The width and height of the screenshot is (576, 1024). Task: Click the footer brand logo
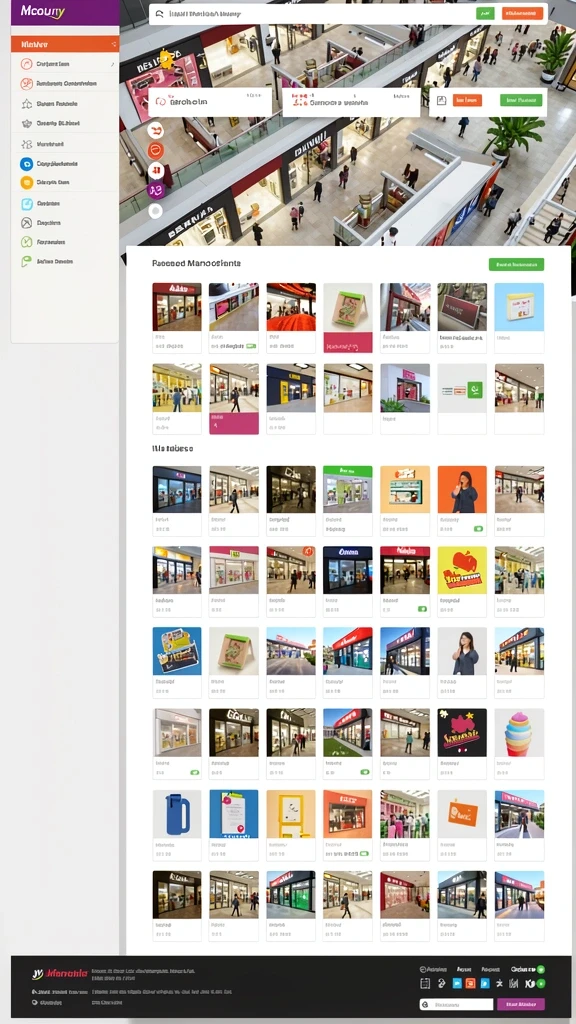click(x=59, y=974)
